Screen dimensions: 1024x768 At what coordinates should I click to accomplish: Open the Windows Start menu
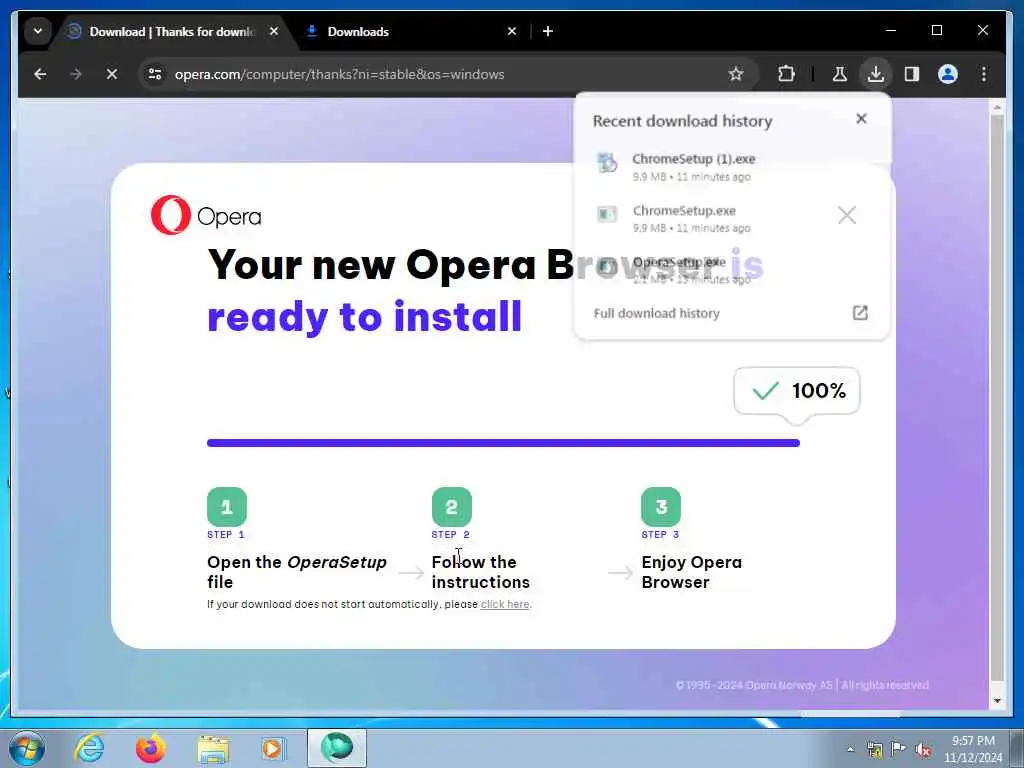[27, 748]
